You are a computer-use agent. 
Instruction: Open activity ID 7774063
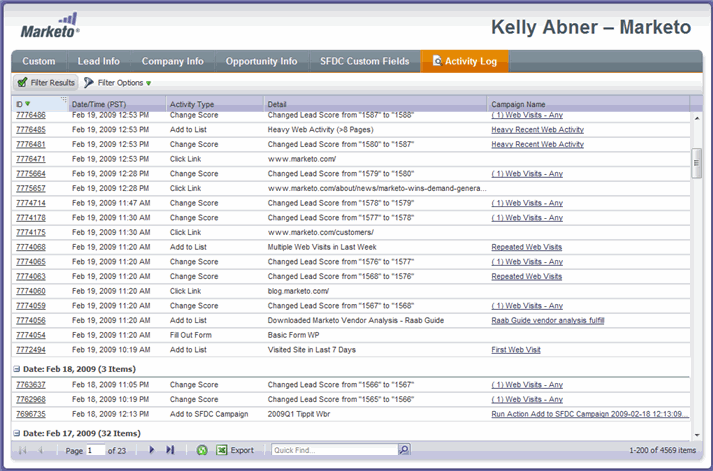pyautogui.click(x=31, y=276)
